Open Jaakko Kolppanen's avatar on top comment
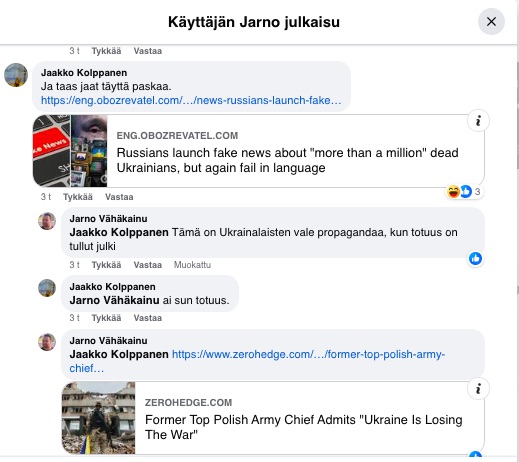519x462 pixels. click(16, 75)
